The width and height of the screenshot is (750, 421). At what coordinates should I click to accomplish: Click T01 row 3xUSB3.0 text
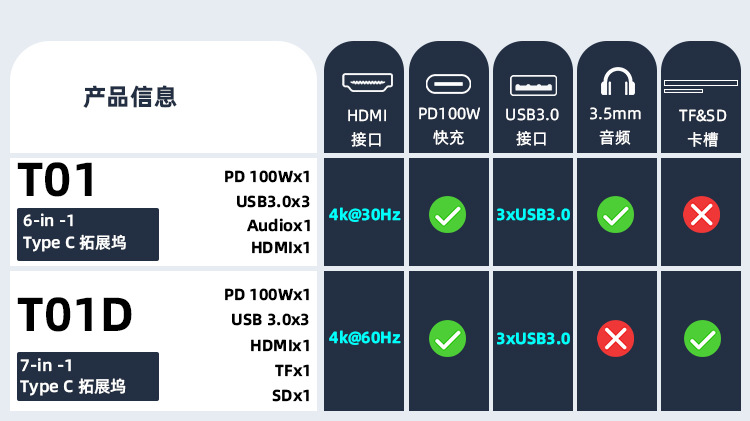pos(533,214)
